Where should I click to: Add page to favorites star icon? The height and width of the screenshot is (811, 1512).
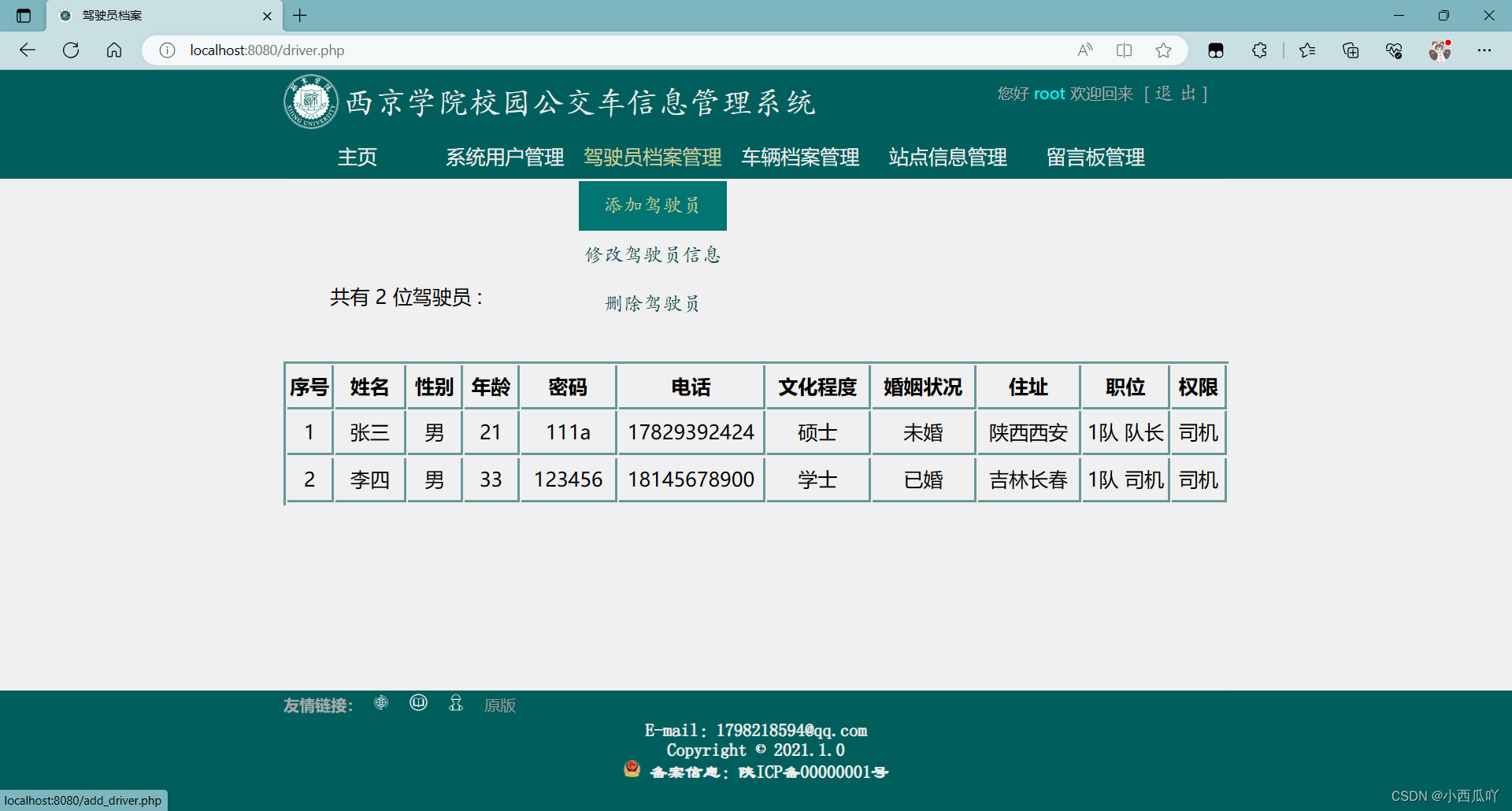(x=1163, y=50)
